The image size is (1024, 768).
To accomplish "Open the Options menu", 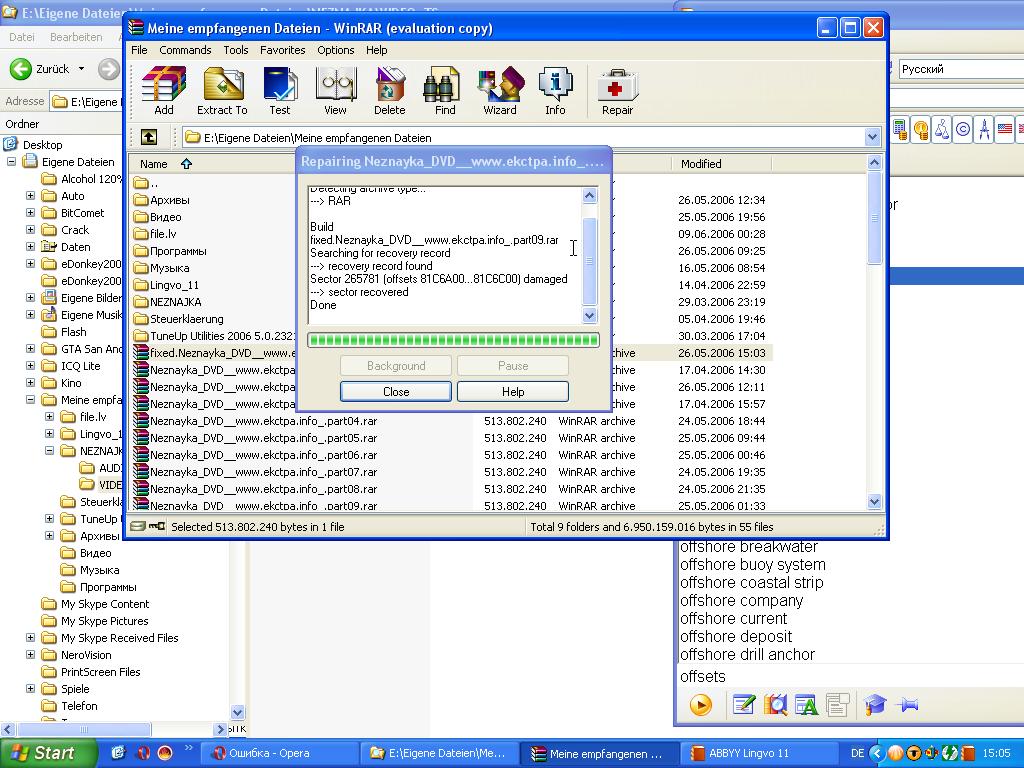I will point(336,50).
